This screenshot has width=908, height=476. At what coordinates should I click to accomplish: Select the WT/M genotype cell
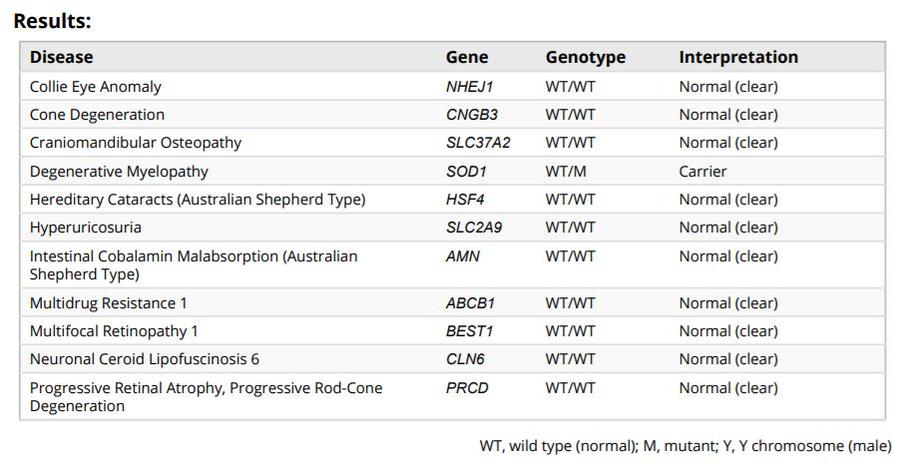tap(566, 171)
